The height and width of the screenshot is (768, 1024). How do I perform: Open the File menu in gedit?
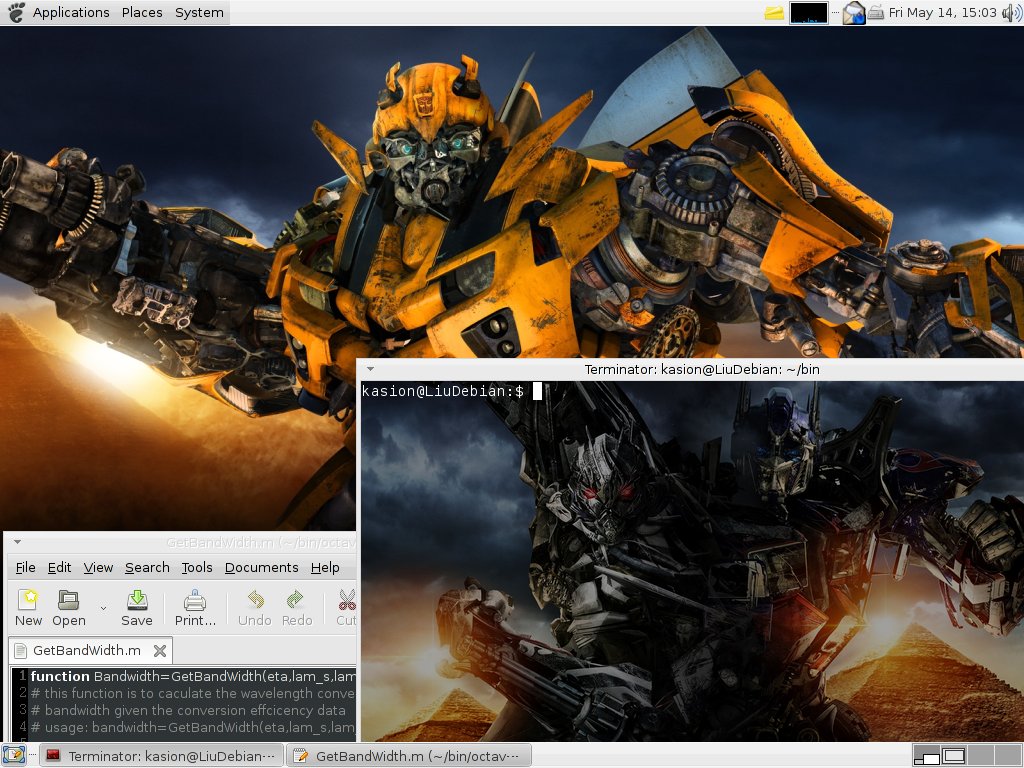point(25,568)
